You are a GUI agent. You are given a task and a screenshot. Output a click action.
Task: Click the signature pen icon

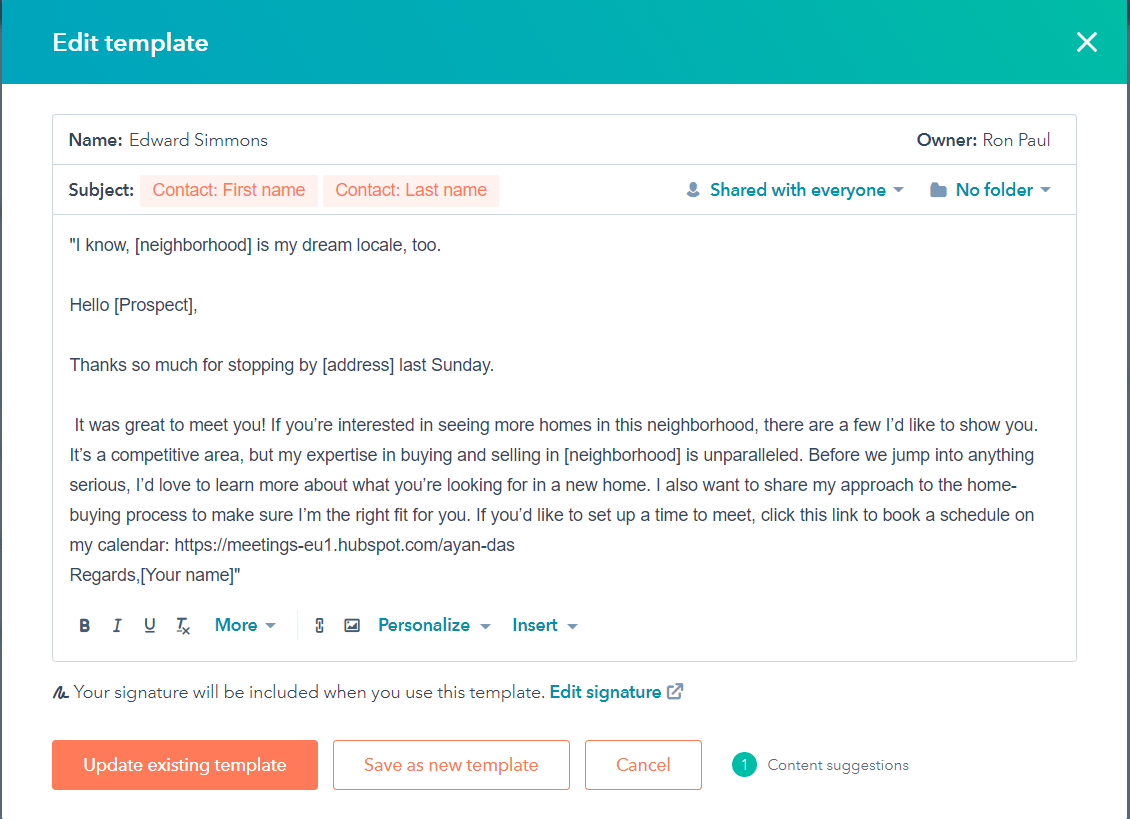point(64,691)
